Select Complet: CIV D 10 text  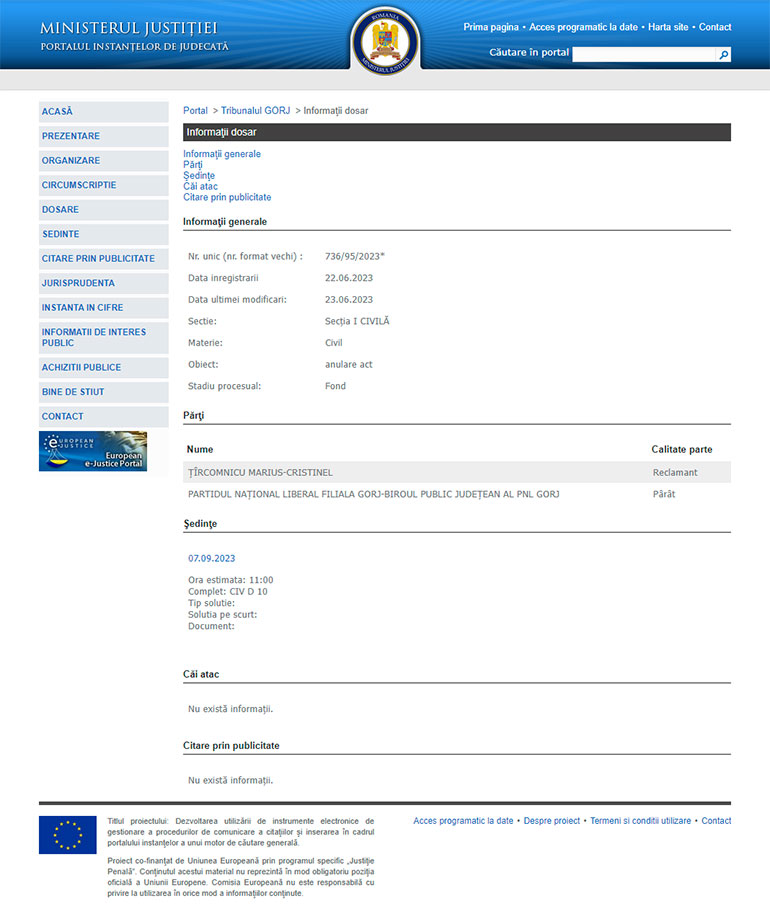(x=228, y=592)
